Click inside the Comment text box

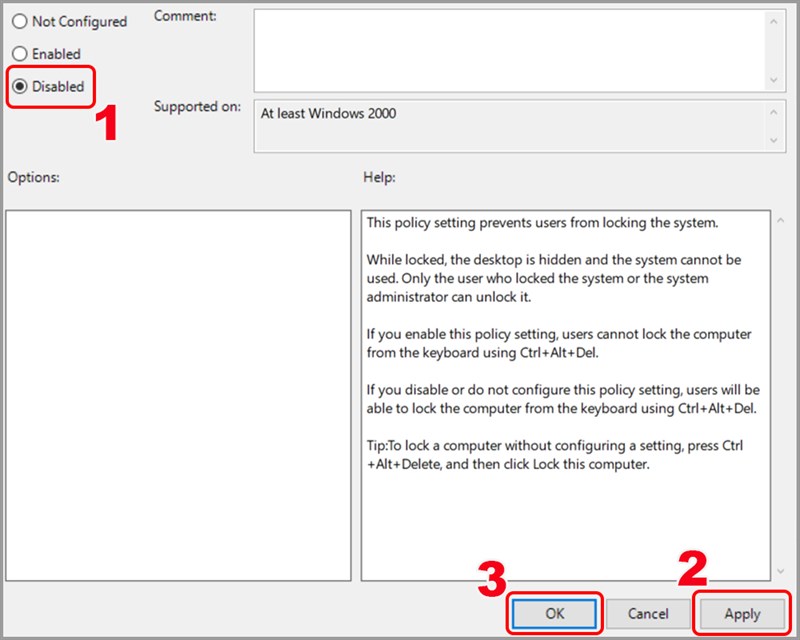[508, 50]
